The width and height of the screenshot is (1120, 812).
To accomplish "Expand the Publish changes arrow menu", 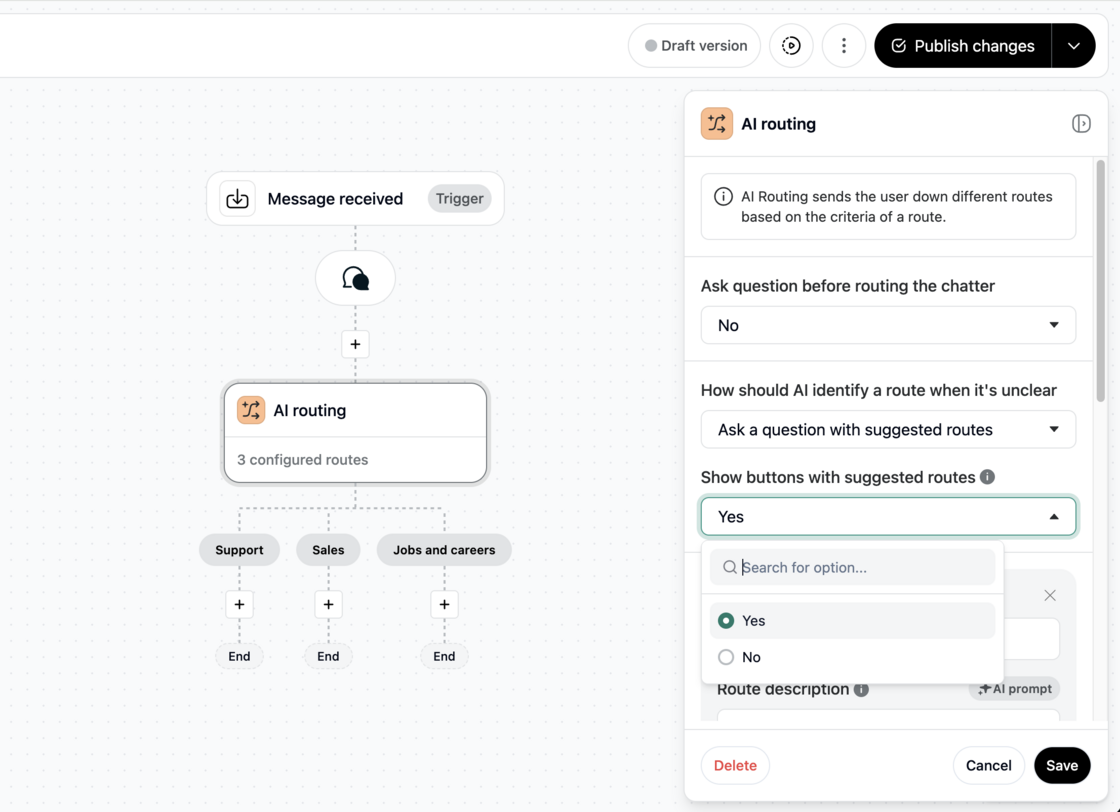I will [1073, 46].
